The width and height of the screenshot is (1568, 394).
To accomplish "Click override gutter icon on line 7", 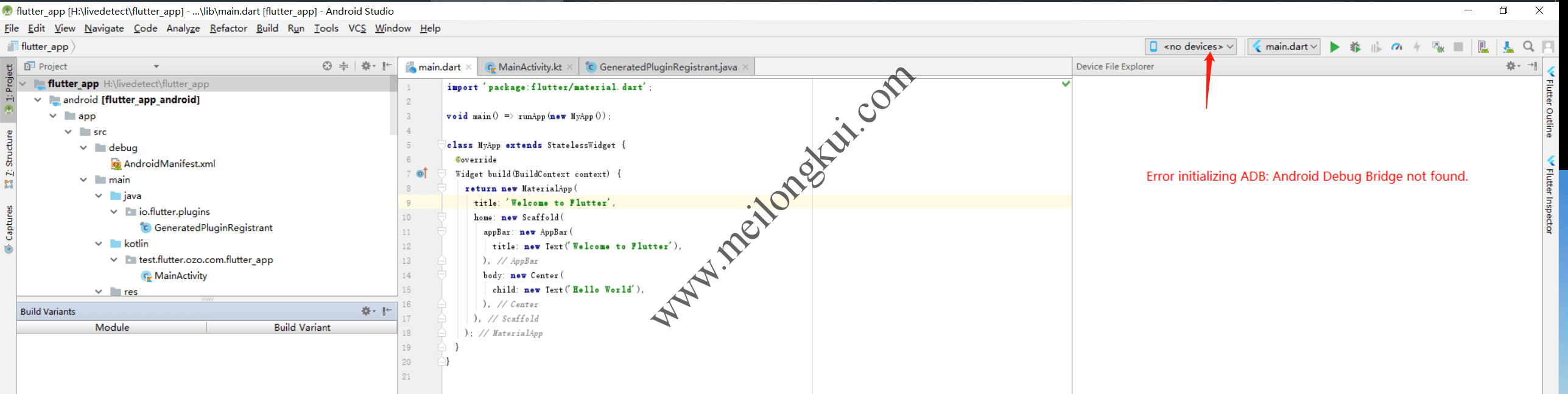I will [422, 174].
